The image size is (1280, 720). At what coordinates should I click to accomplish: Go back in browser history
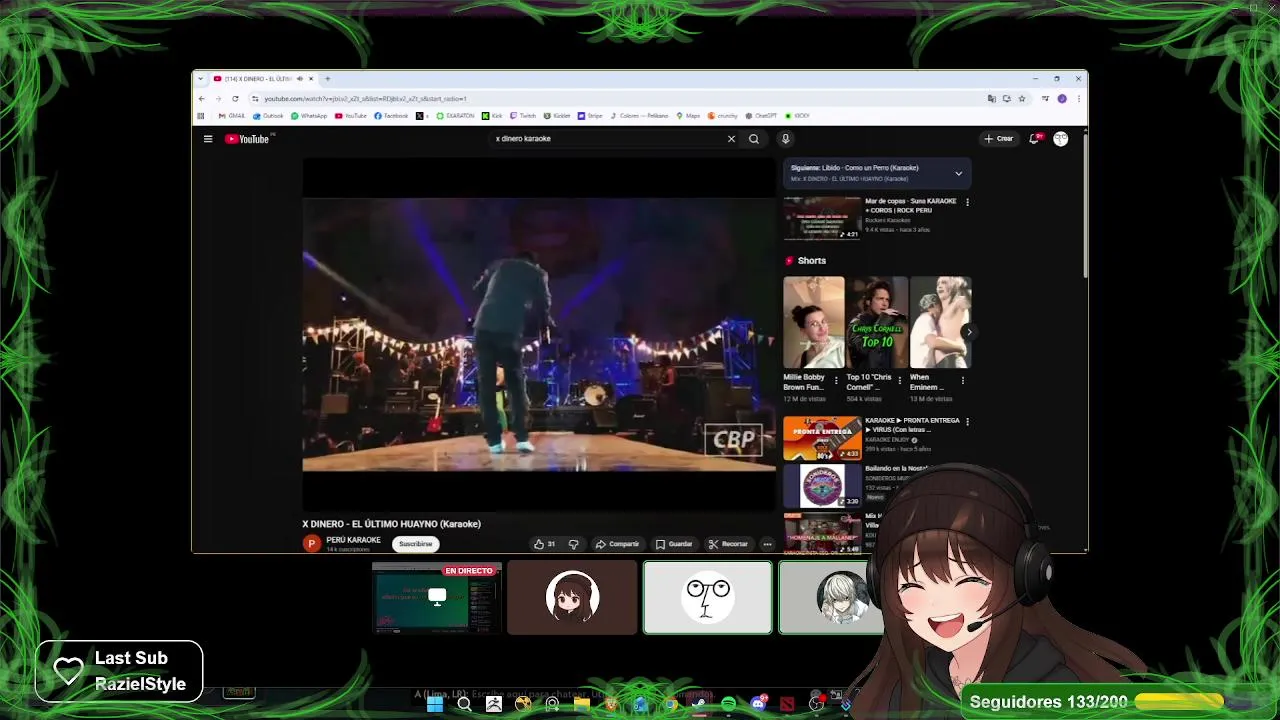click(x=201, y=99)
